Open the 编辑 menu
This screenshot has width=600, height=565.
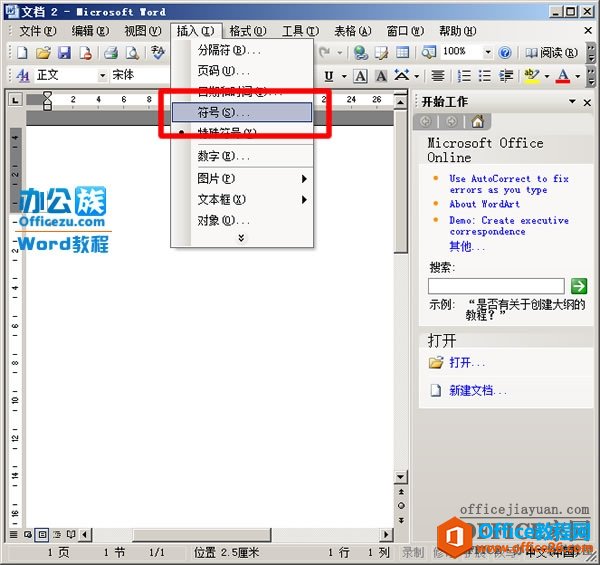click(90, 31)
